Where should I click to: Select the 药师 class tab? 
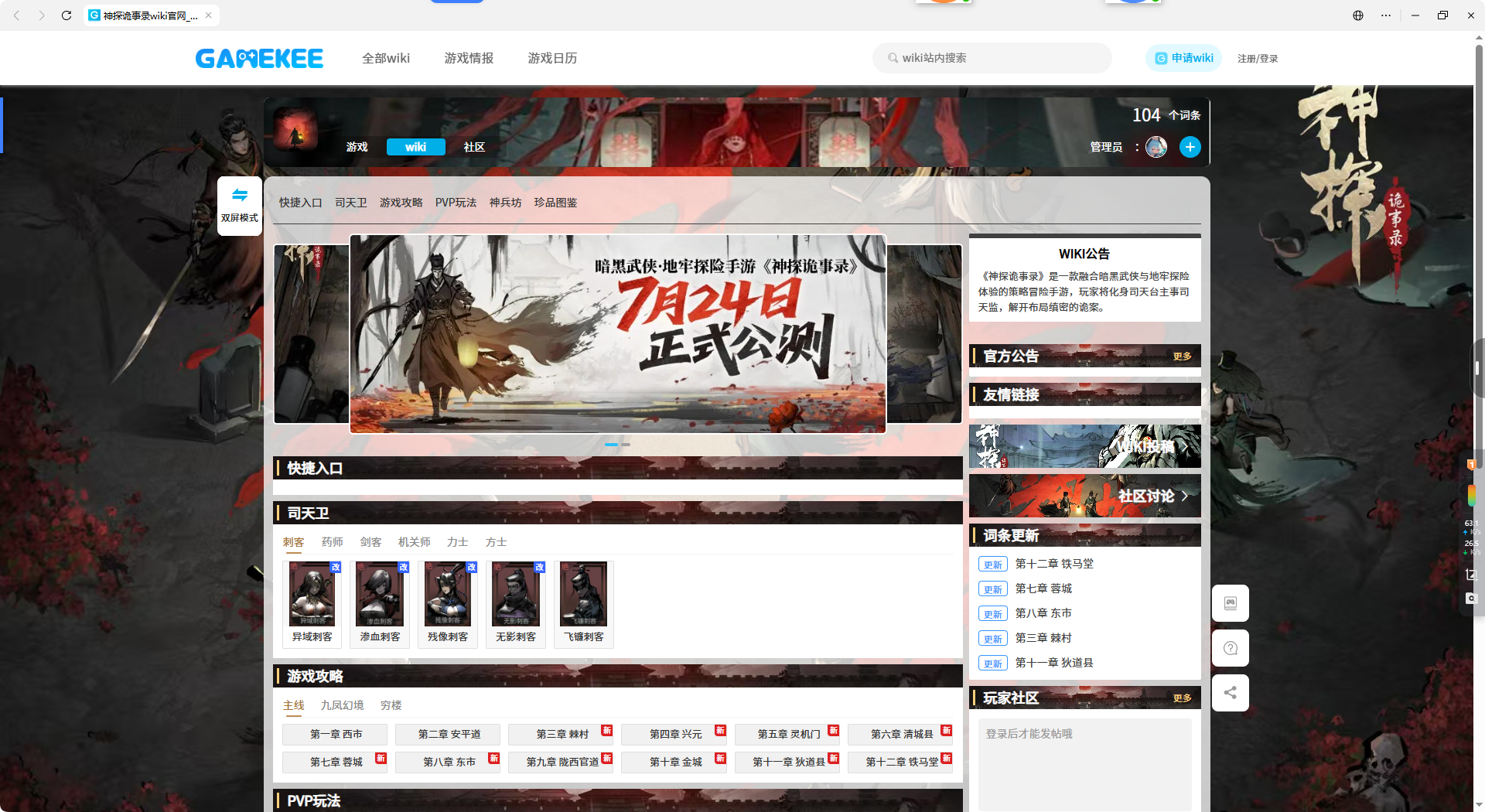[x=333, y=542]
